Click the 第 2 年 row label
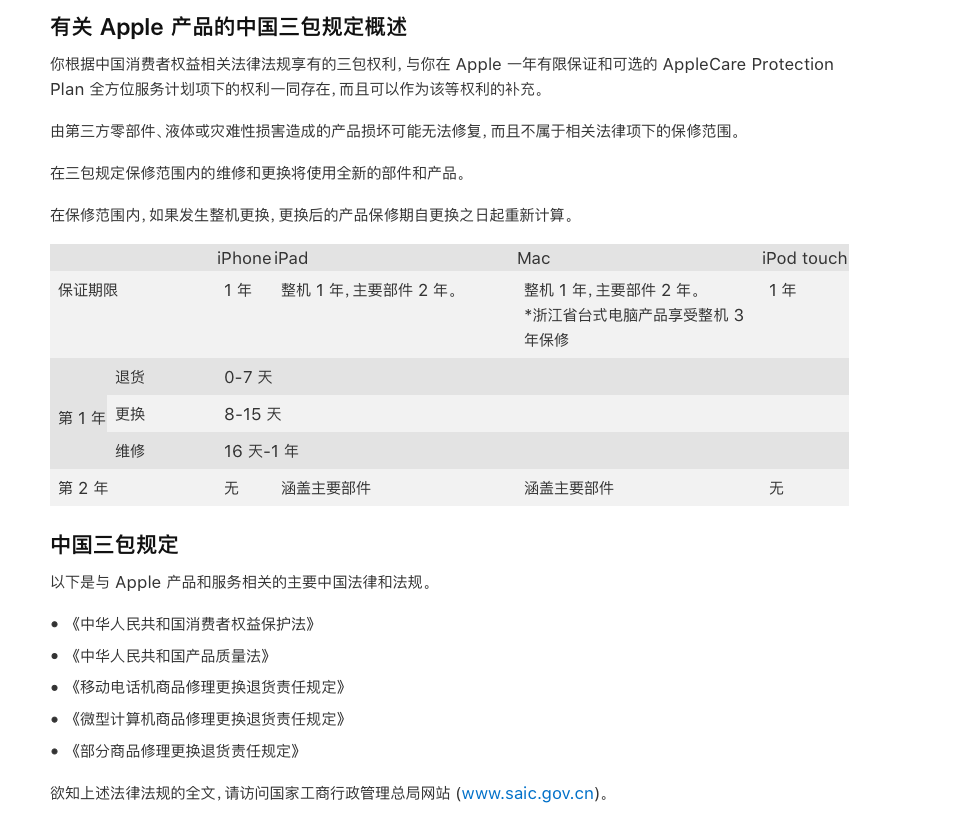Viewport: 962px width, 819px height. point(83,488)
